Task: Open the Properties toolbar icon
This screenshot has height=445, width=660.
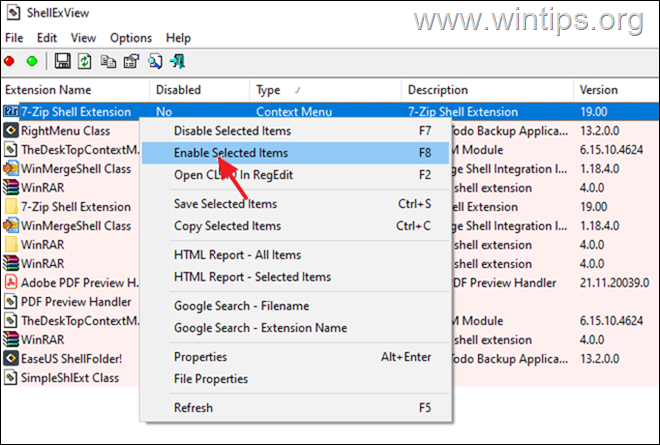Action: point(131,61)
